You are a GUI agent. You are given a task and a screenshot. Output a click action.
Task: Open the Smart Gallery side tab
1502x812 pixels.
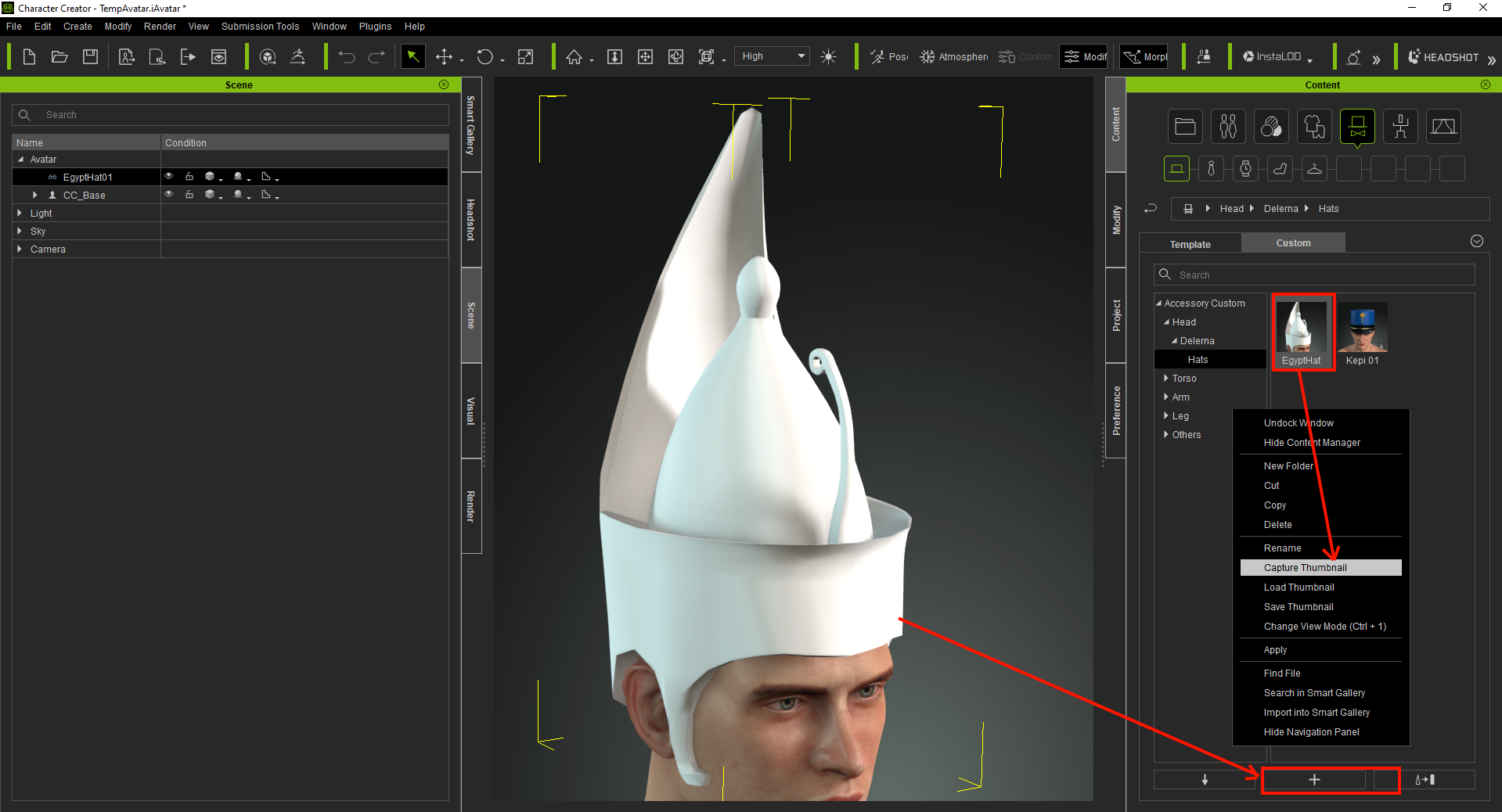coord(471,125)
